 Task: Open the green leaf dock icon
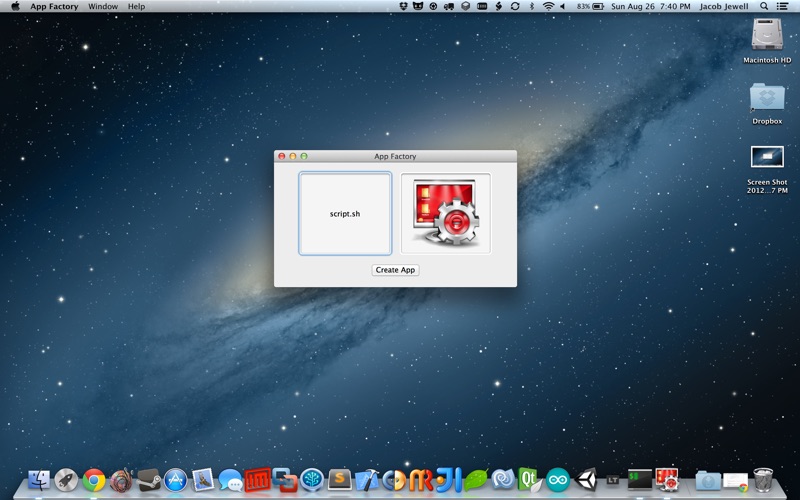[476, 480]
